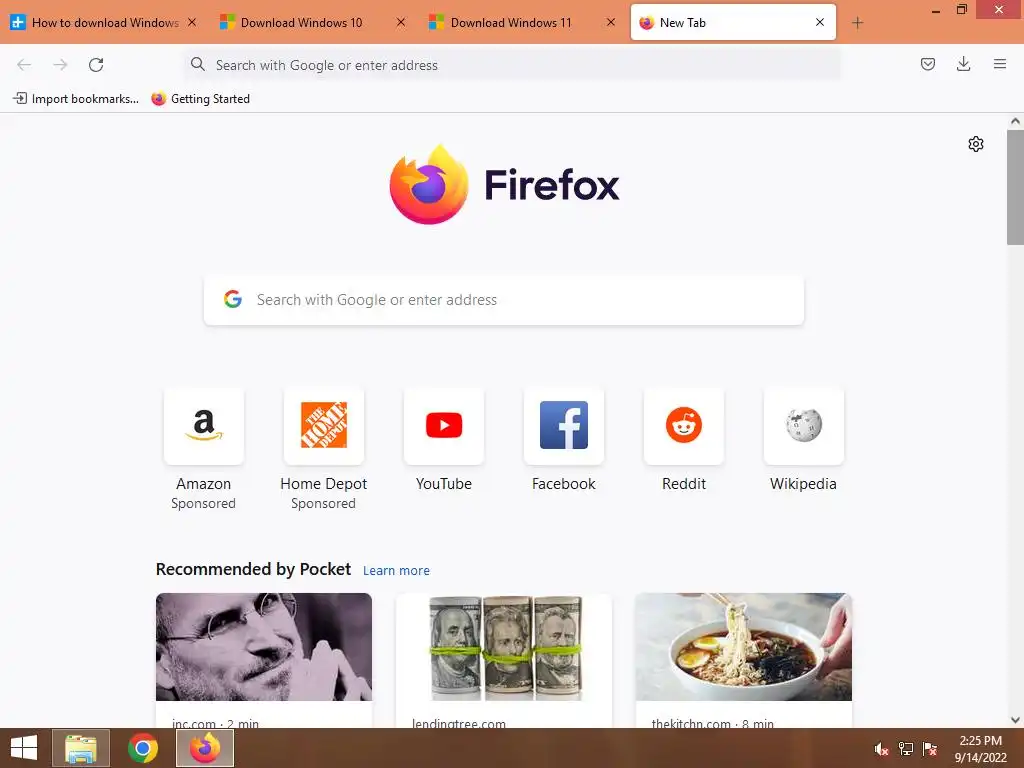Viewport: 1024px width, 768px height.
Task: Open the Save to Pocket icon
Action: (x=927, y=64)
